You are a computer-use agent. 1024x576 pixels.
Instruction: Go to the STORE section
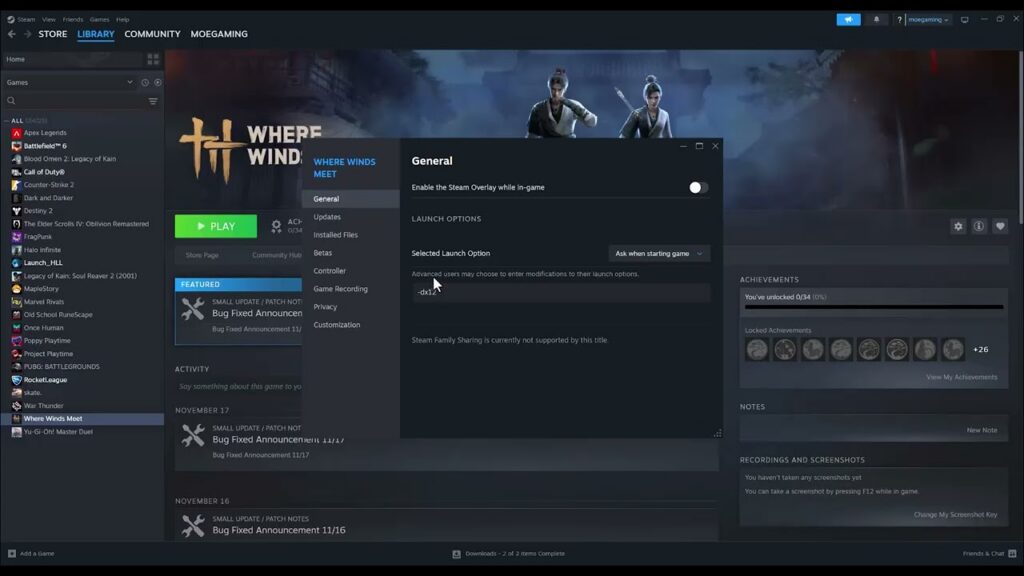[52, 34]
